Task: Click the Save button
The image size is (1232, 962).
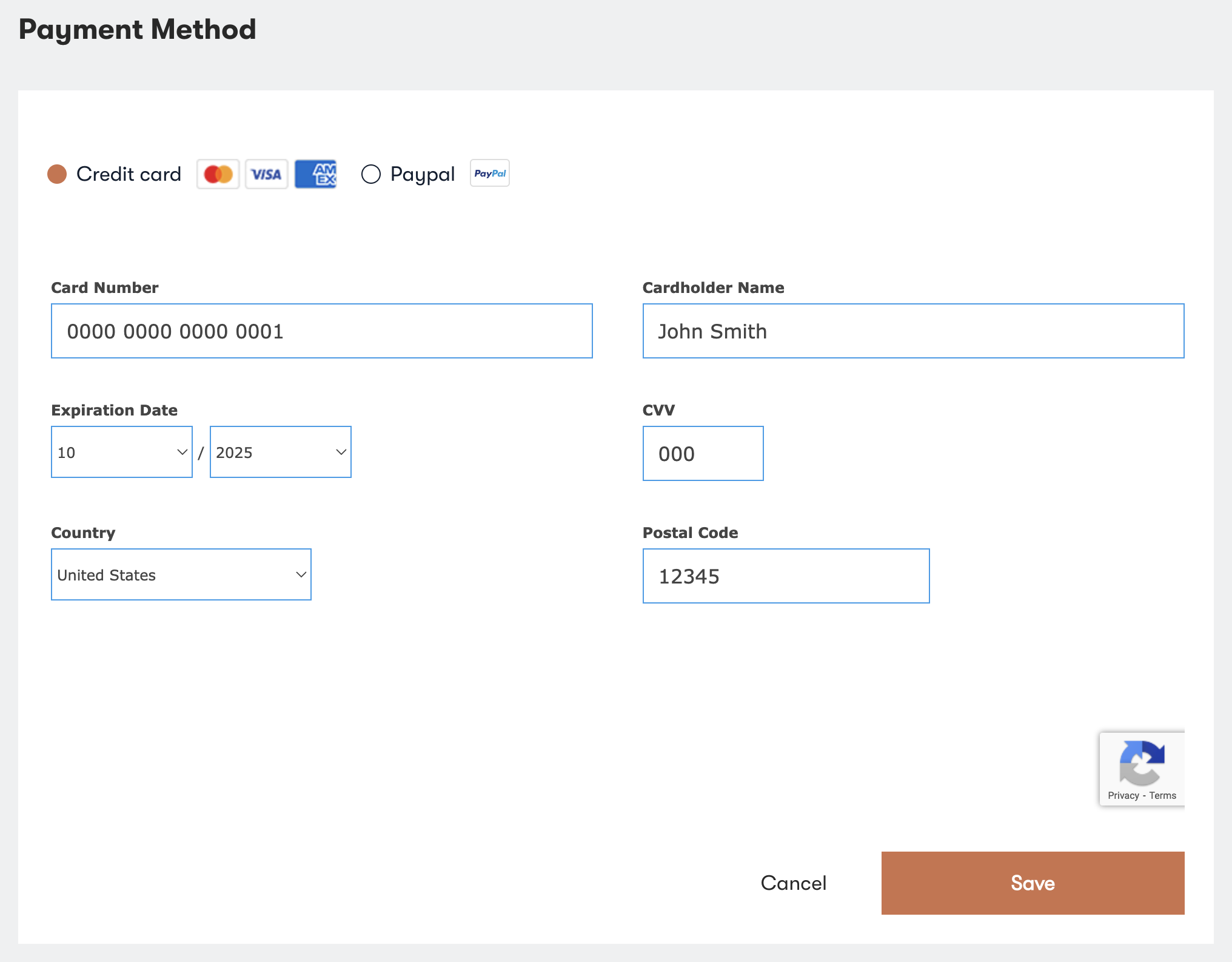Action: pyautogui.click(x=1033, y=883)
